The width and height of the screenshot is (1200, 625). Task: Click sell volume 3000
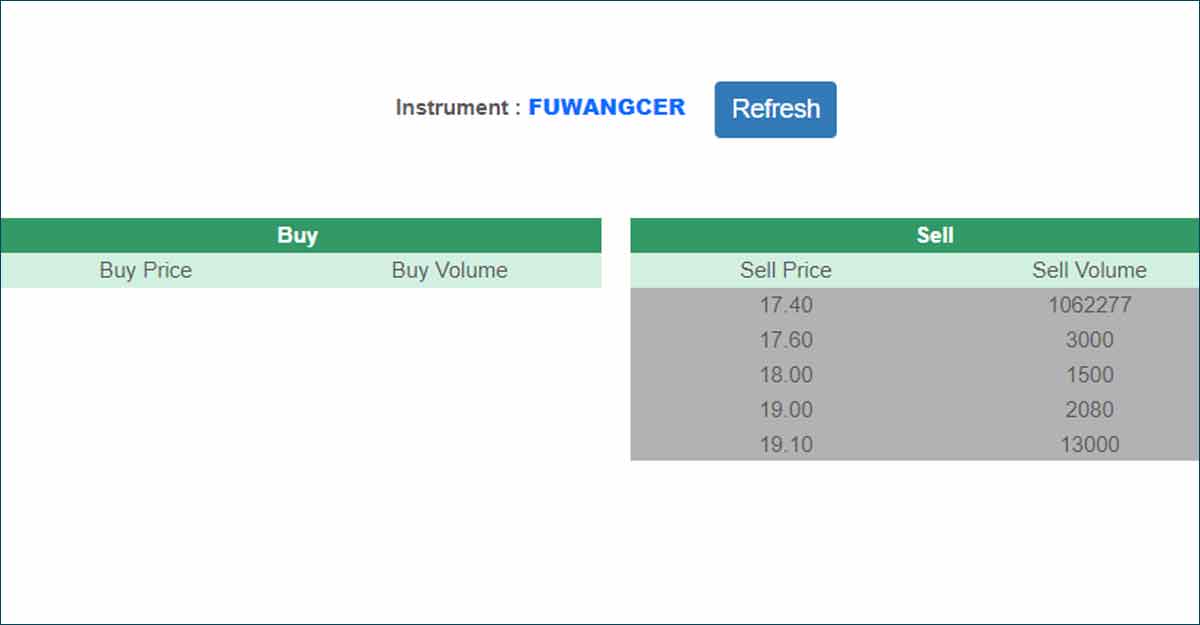coord(1089,340)
